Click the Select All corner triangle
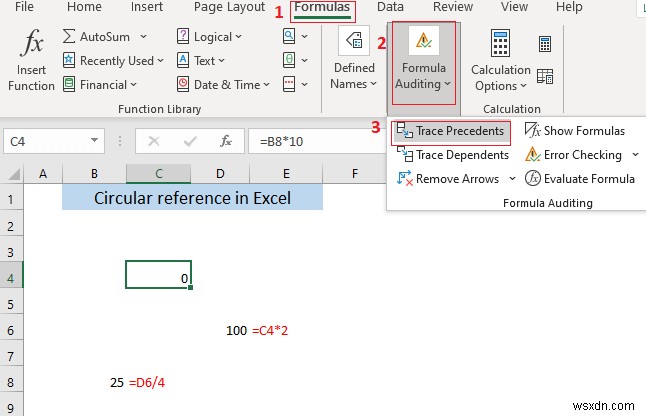The width and height of the screenshot is (646, 416). (14, 174)
